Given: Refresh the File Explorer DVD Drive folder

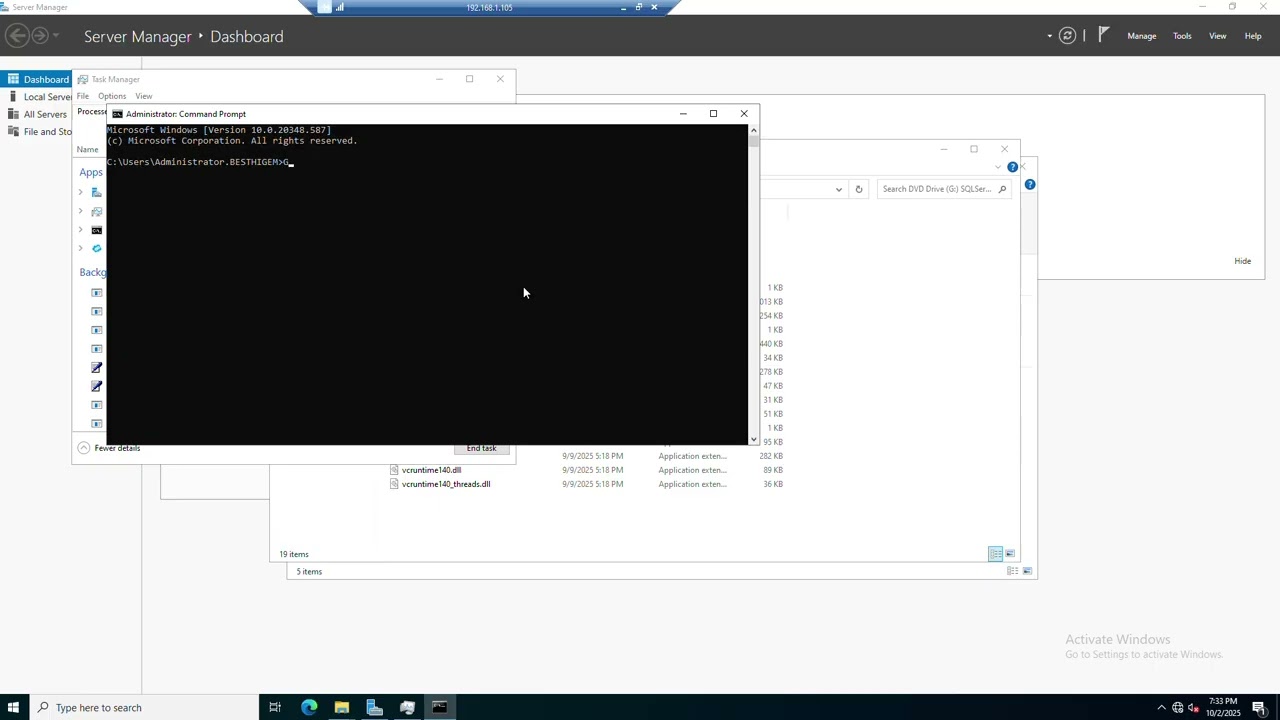Looking at the screenshot, I should [x=858, y=189].
